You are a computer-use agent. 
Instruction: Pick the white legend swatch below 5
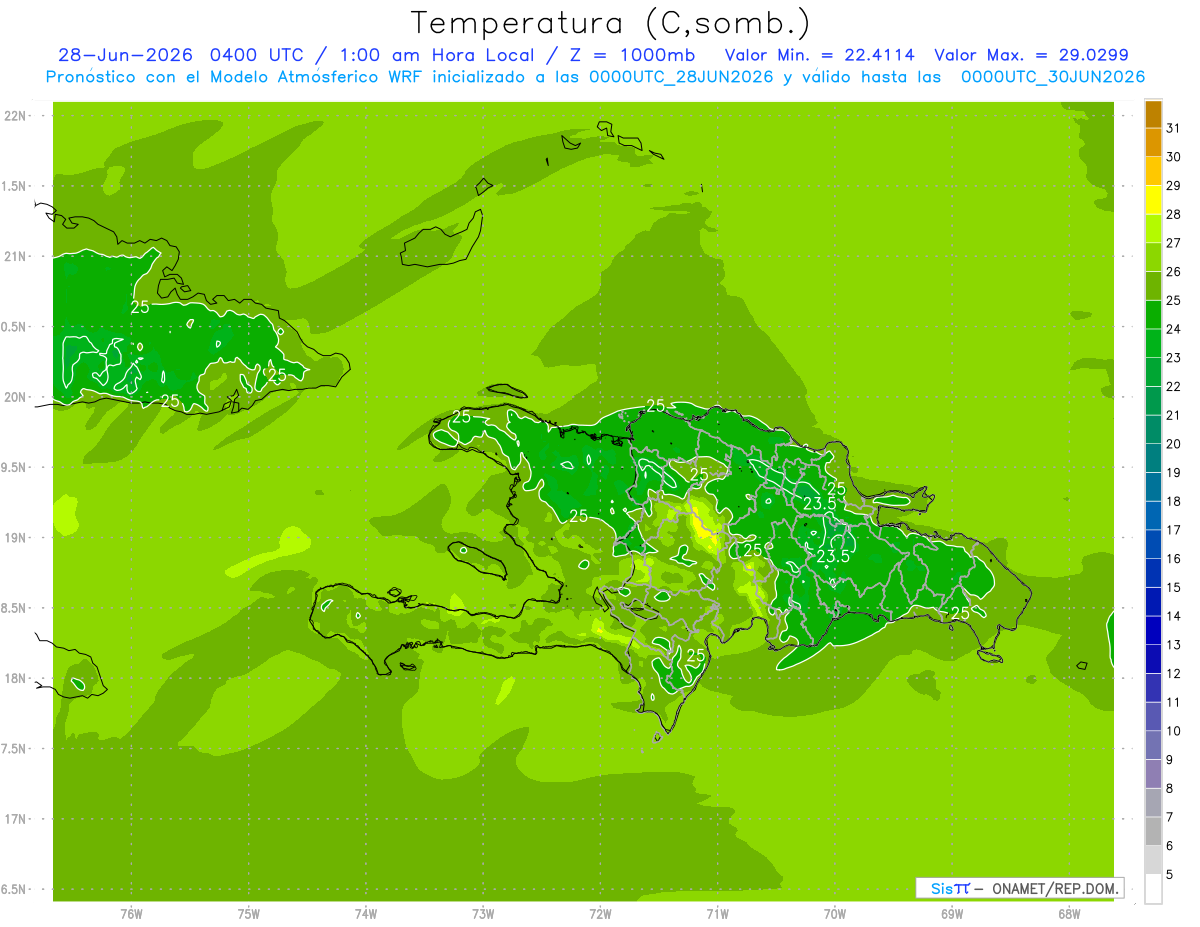tap(1153, 888)
